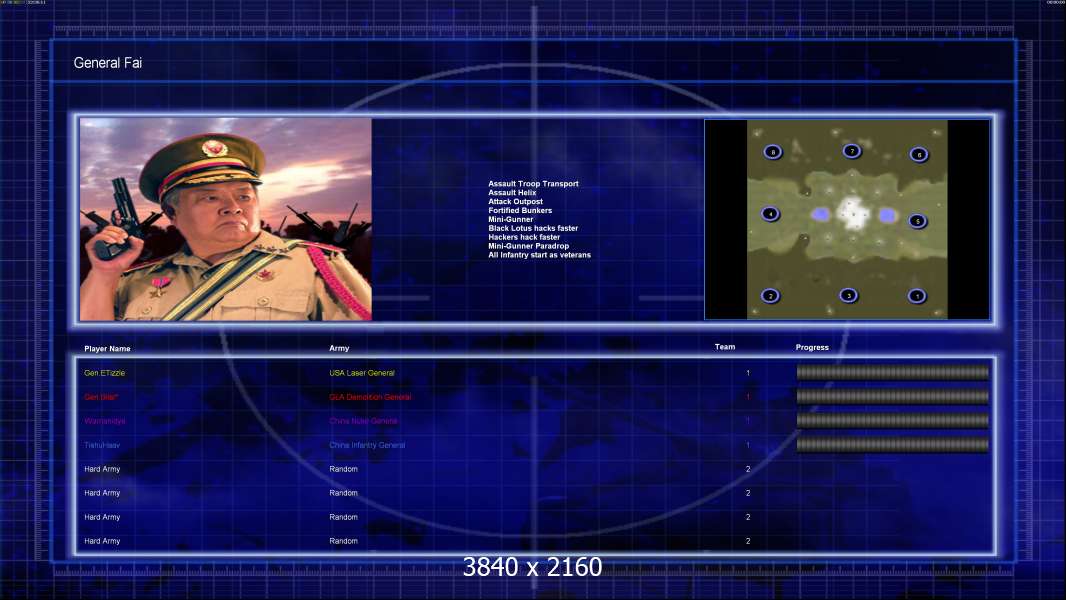
Task: Click the GLA Demolition General army entry
Action: point(371,397)
